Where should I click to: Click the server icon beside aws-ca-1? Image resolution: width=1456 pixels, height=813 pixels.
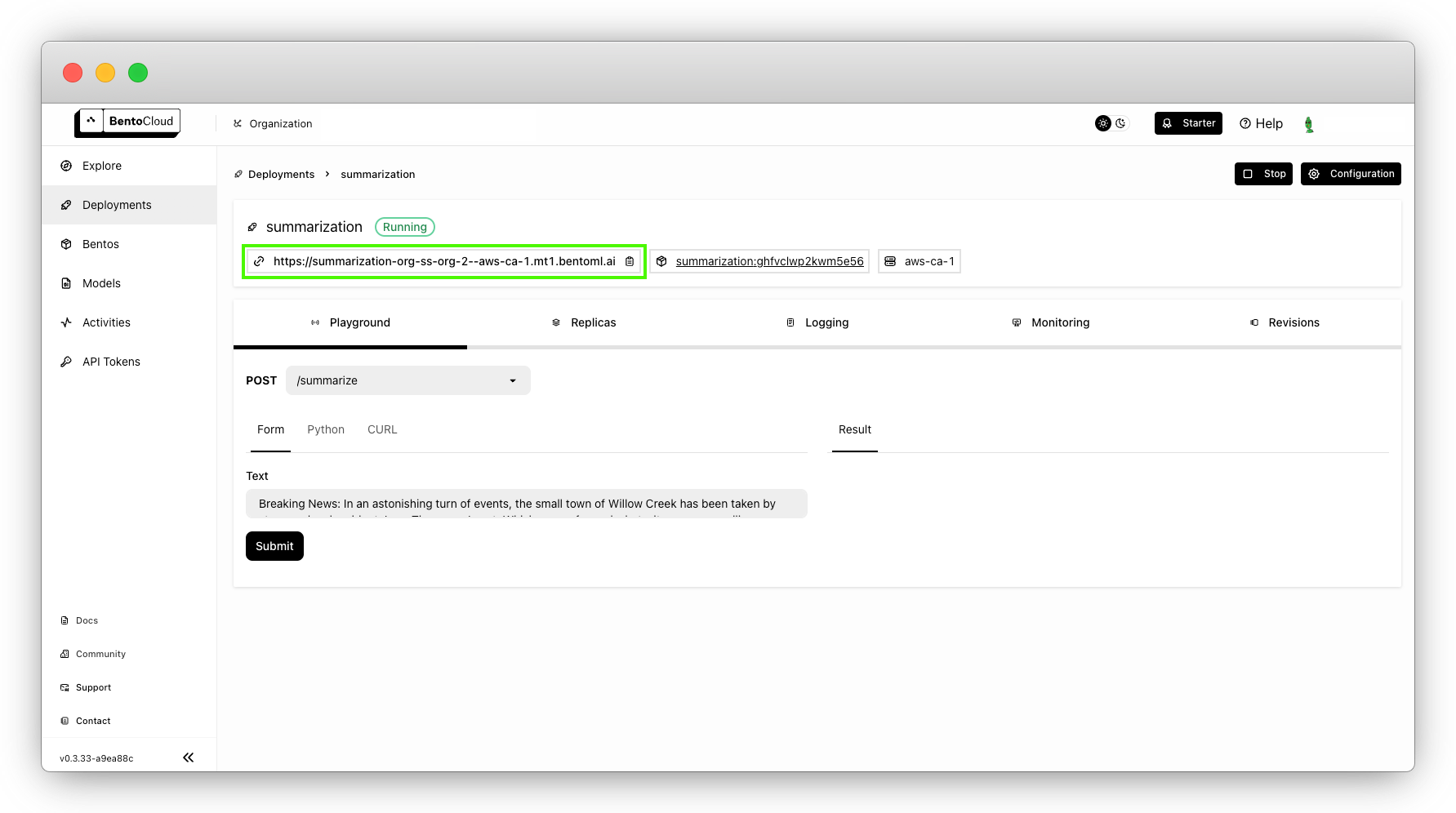click(x=890, y=261)
